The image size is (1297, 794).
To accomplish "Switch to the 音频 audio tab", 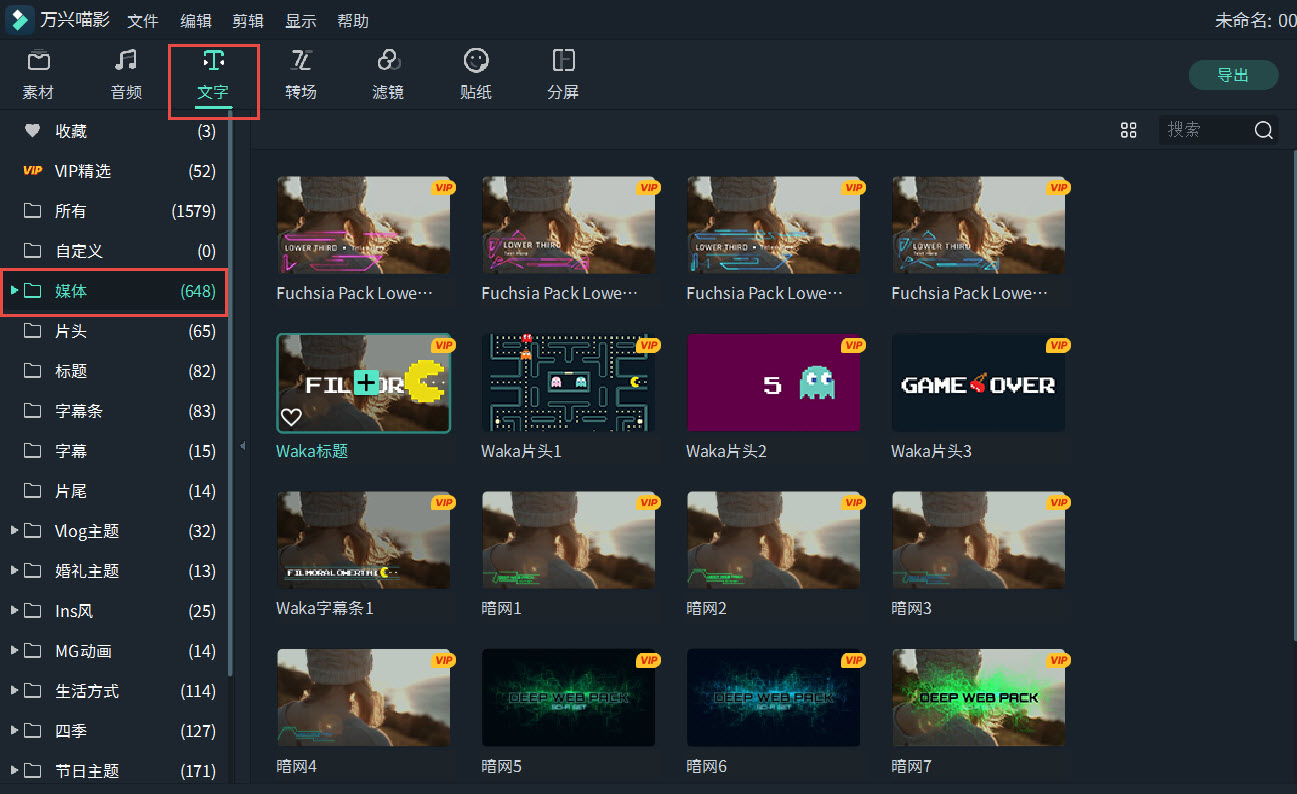I will pyautogui.click(x=126, y=62).
